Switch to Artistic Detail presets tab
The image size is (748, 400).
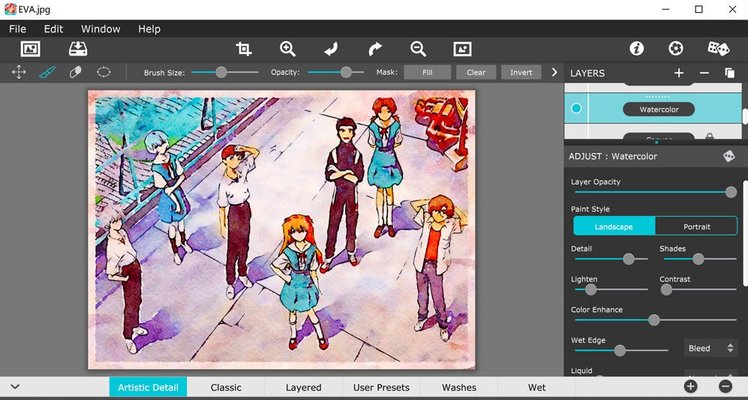click(x=148, y=387)
